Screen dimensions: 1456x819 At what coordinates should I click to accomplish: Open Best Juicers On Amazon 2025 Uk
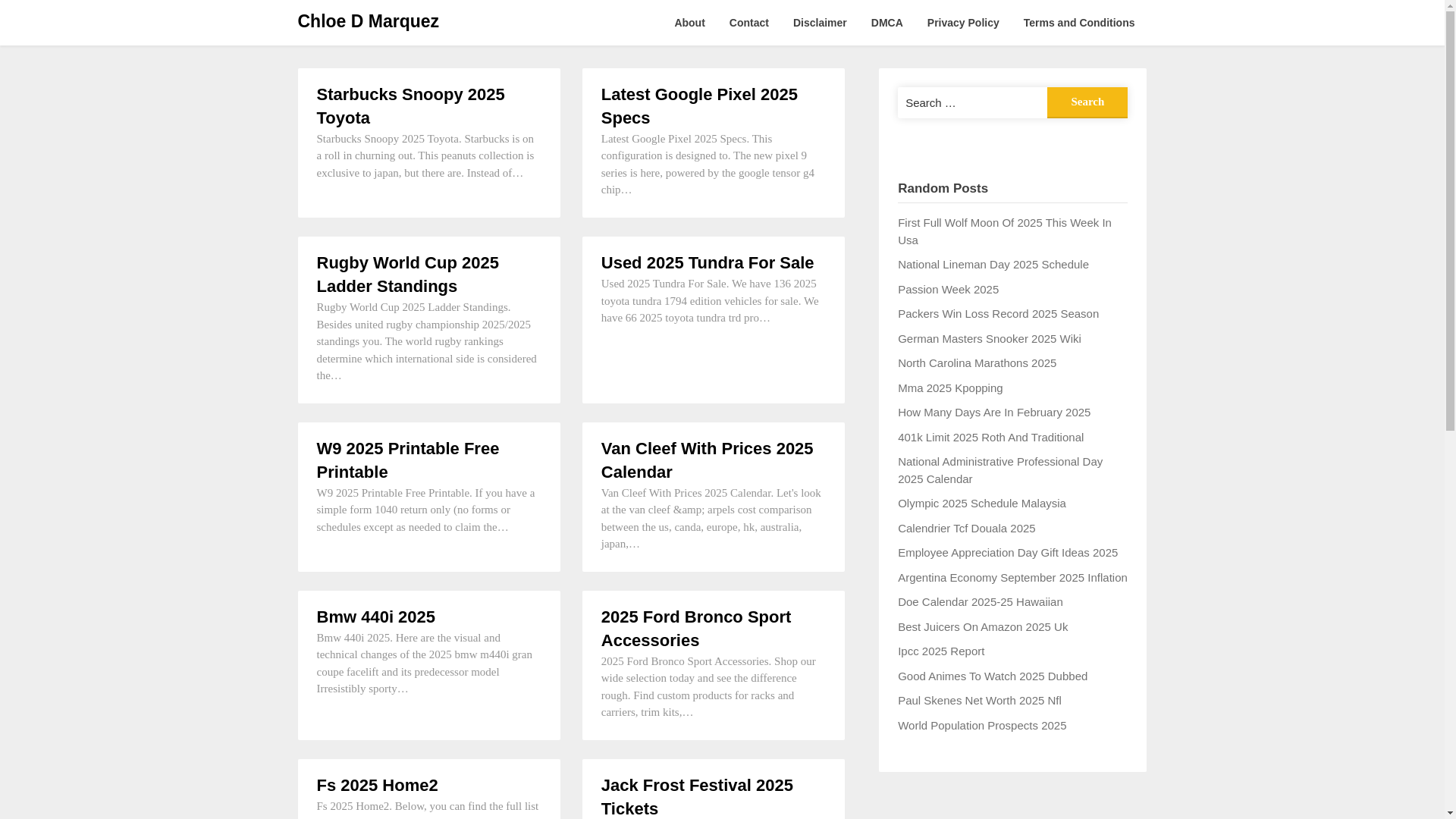tap(983, 627)
